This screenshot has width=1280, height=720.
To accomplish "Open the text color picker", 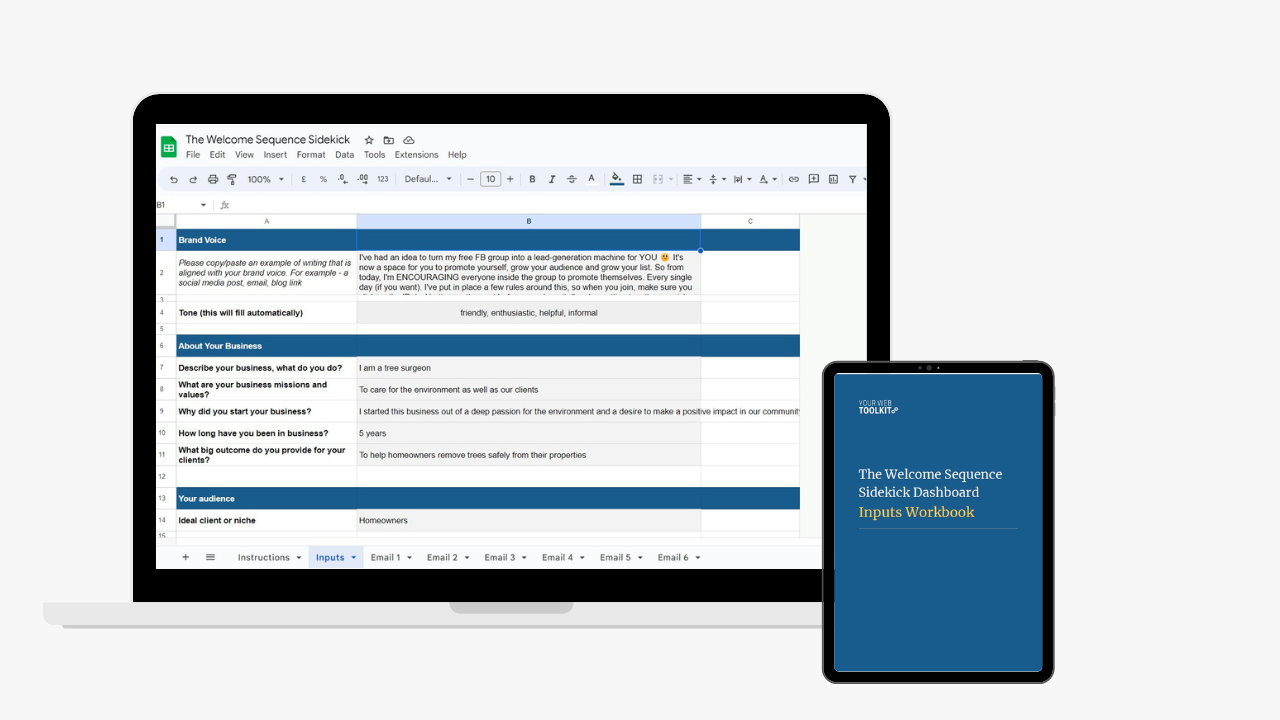I will (591, 180).
